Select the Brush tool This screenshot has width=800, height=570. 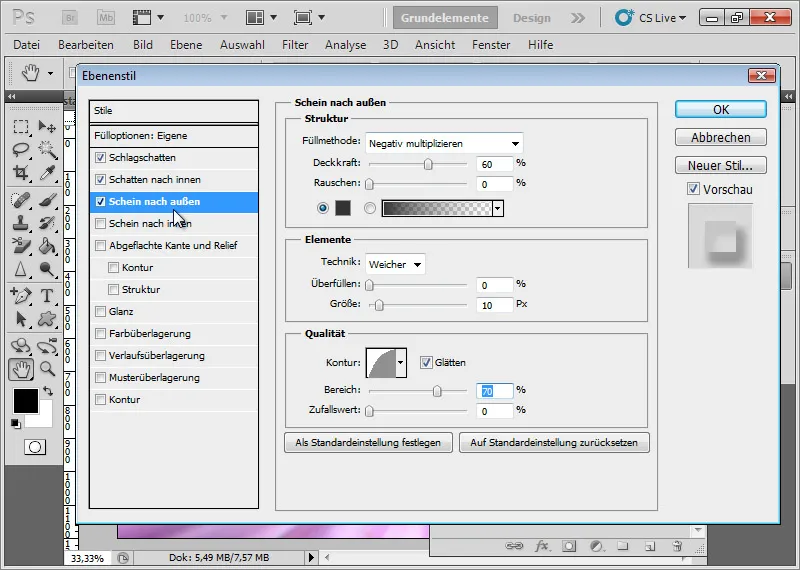pos(47,200)
